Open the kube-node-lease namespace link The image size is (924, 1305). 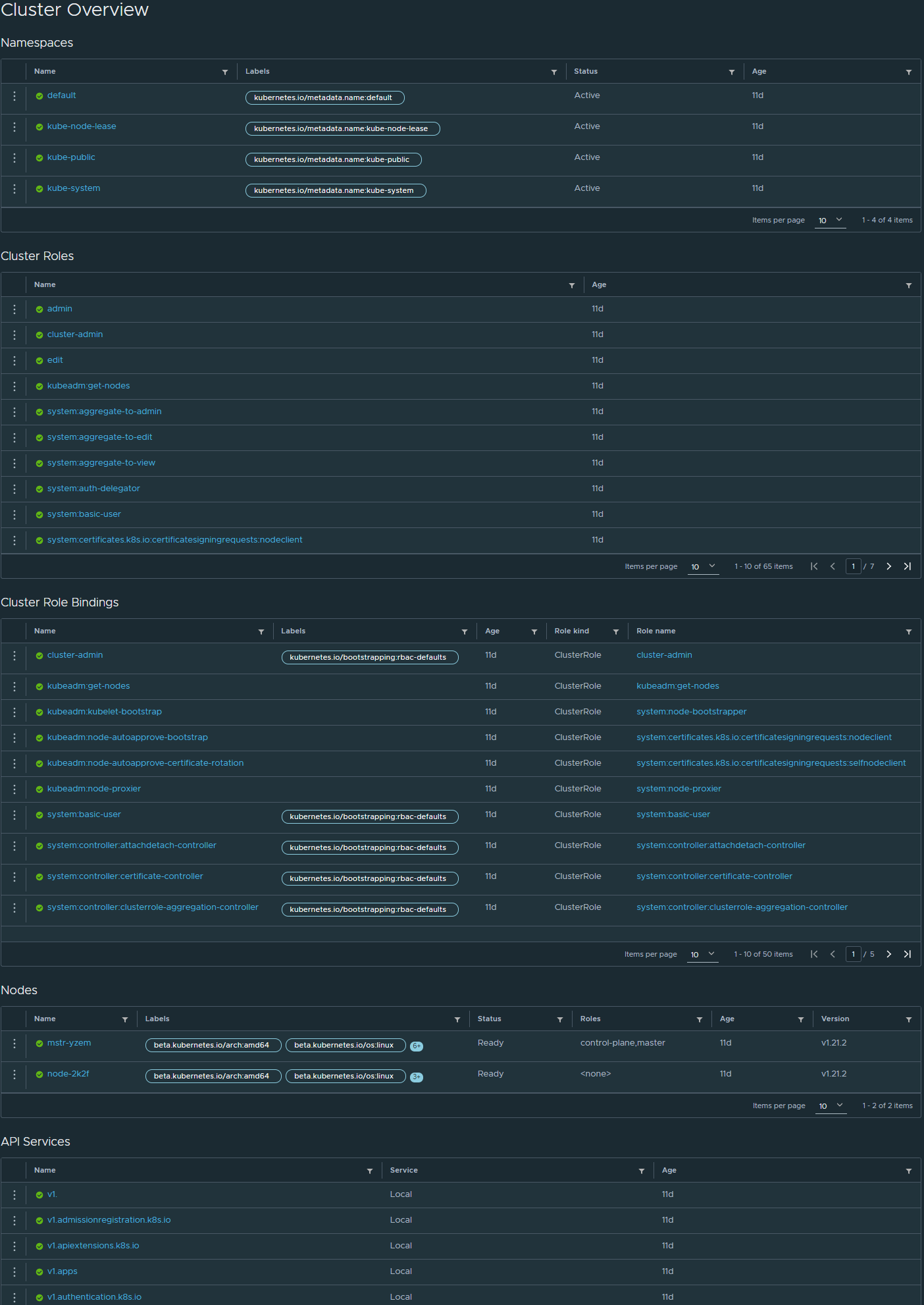(82, 126)
